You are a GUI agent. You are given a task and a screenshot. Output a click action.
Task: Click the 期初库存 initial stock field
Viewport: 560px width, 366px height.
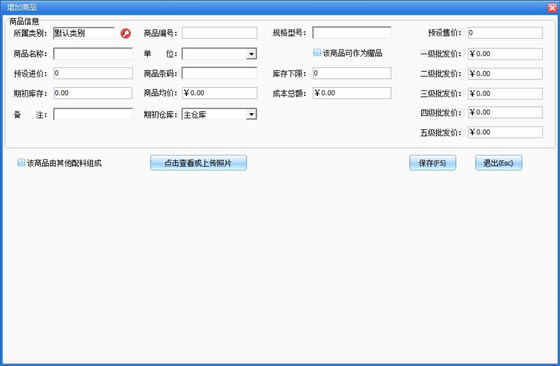[93, 93]
